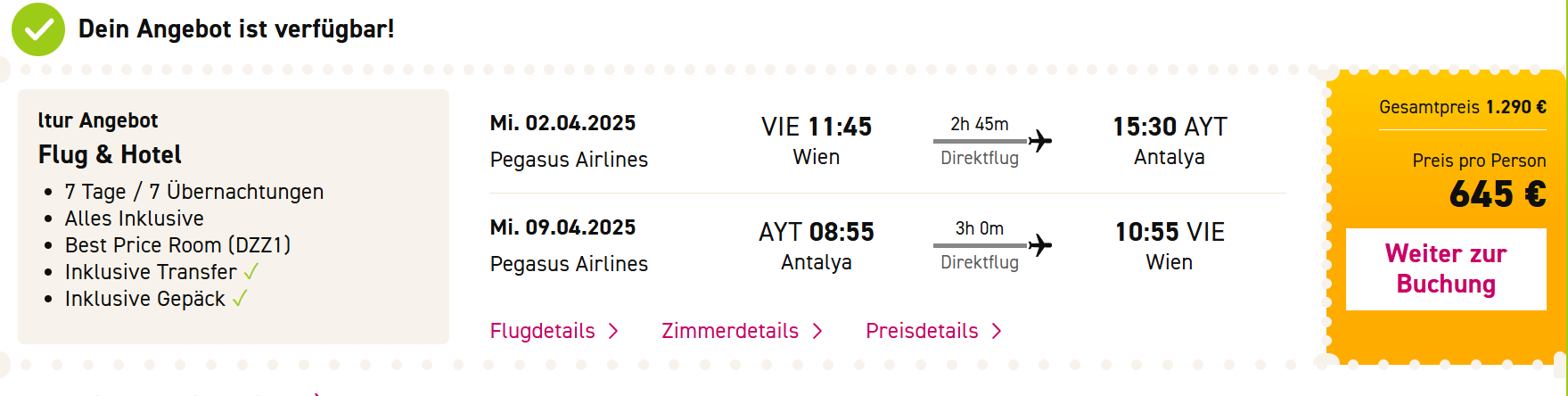Image resolution: width=1568 pixels, height=396 pixels.
Task: Click the green availability checkmark icon
Action: click(x=38, y=29)
